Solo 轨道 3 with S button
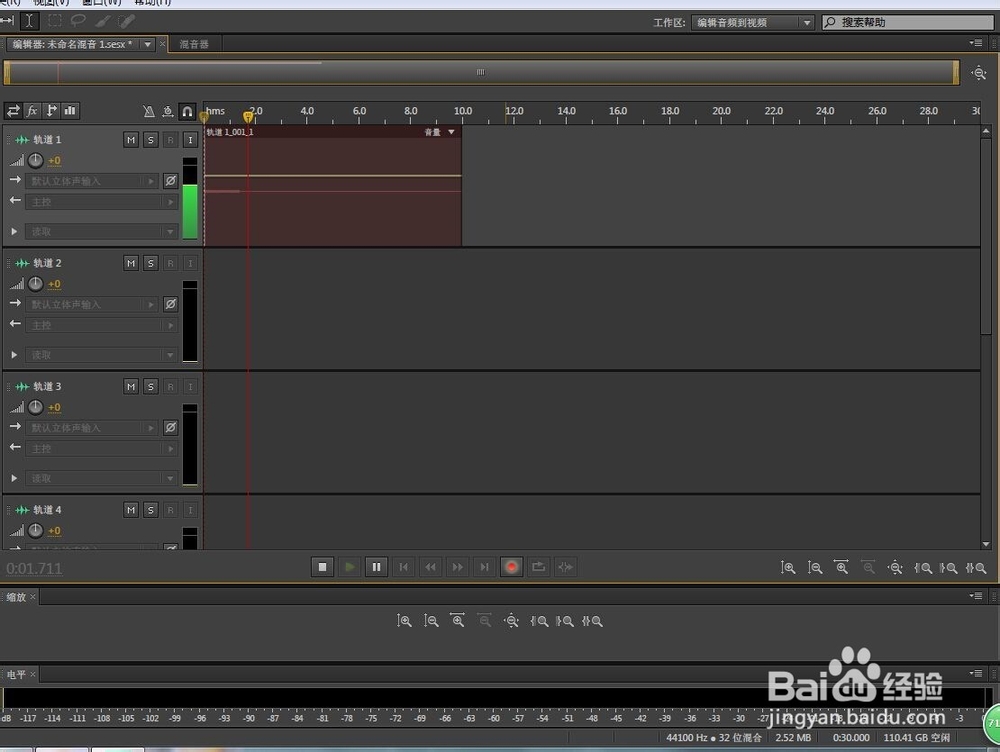1000x752 pixels. 151,387
